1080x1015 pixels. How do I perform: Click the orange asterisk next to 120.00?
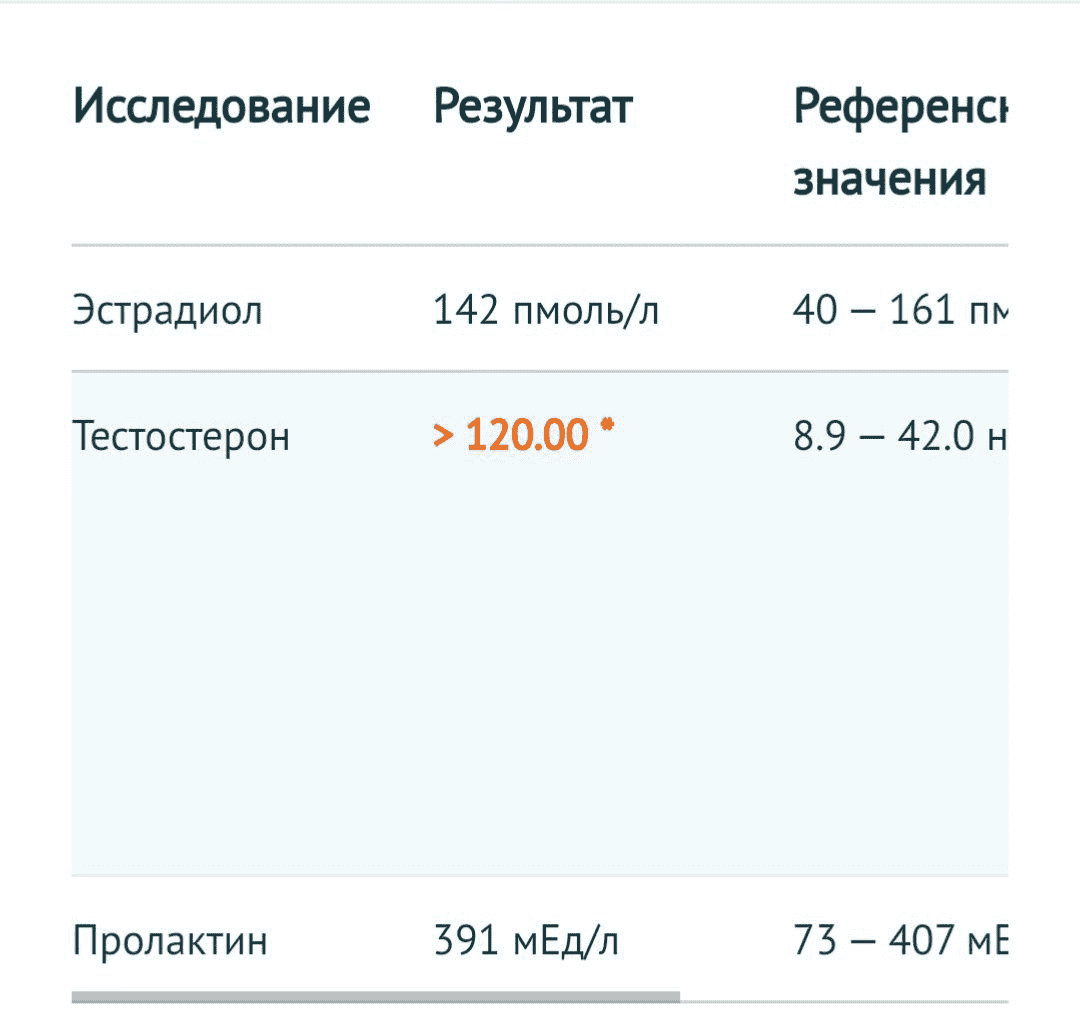pos(606,426)
